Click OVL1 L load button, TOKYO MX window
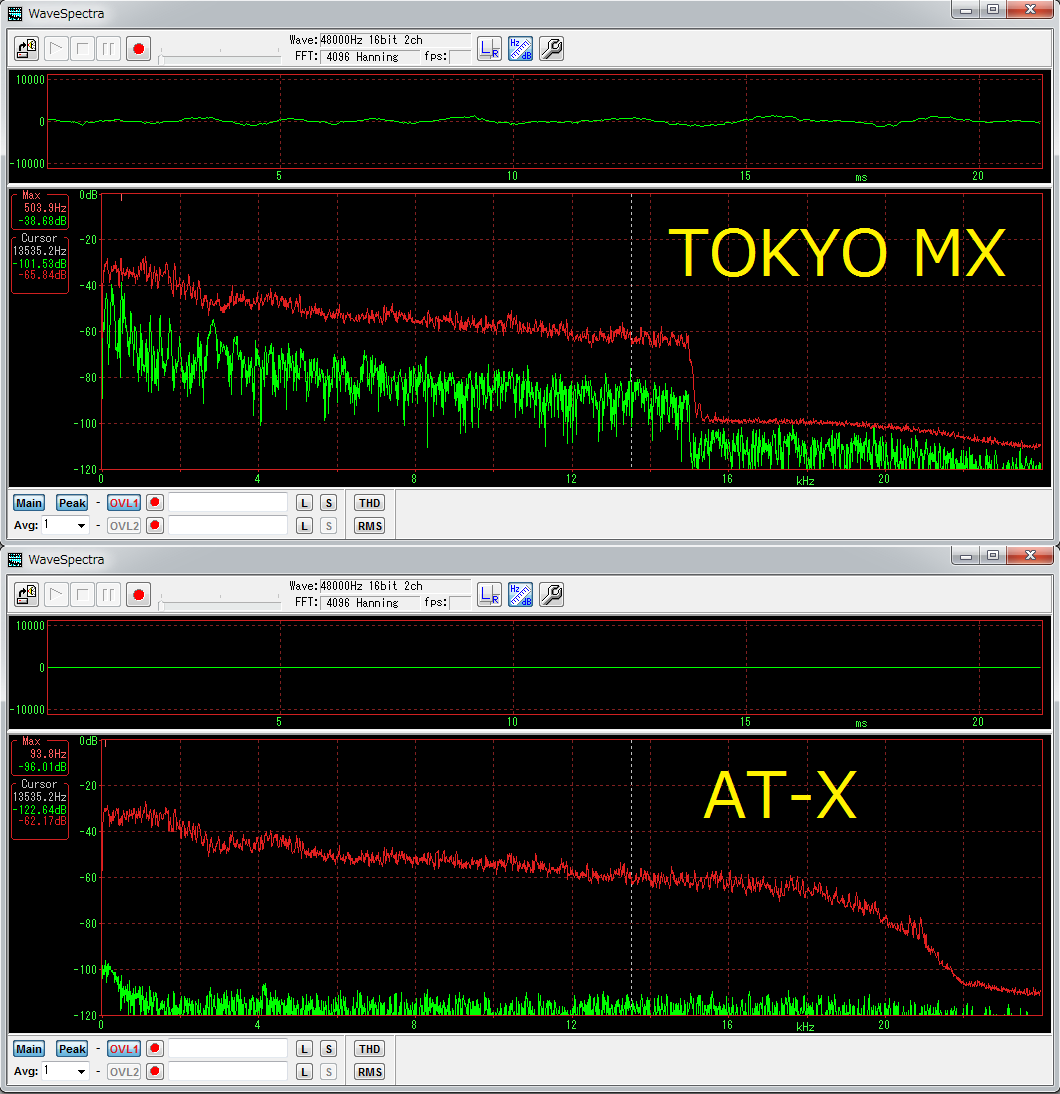This screenshot has height=1094, width=1060. [x=304, y=503]
